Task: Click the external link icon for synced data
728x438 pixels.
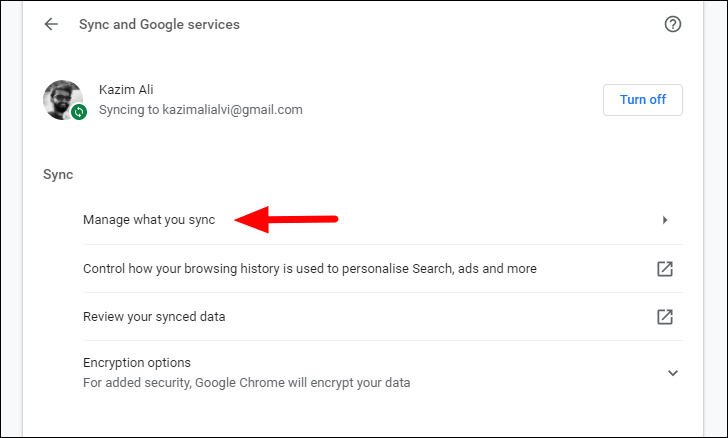Action: [x=665, y=317]
